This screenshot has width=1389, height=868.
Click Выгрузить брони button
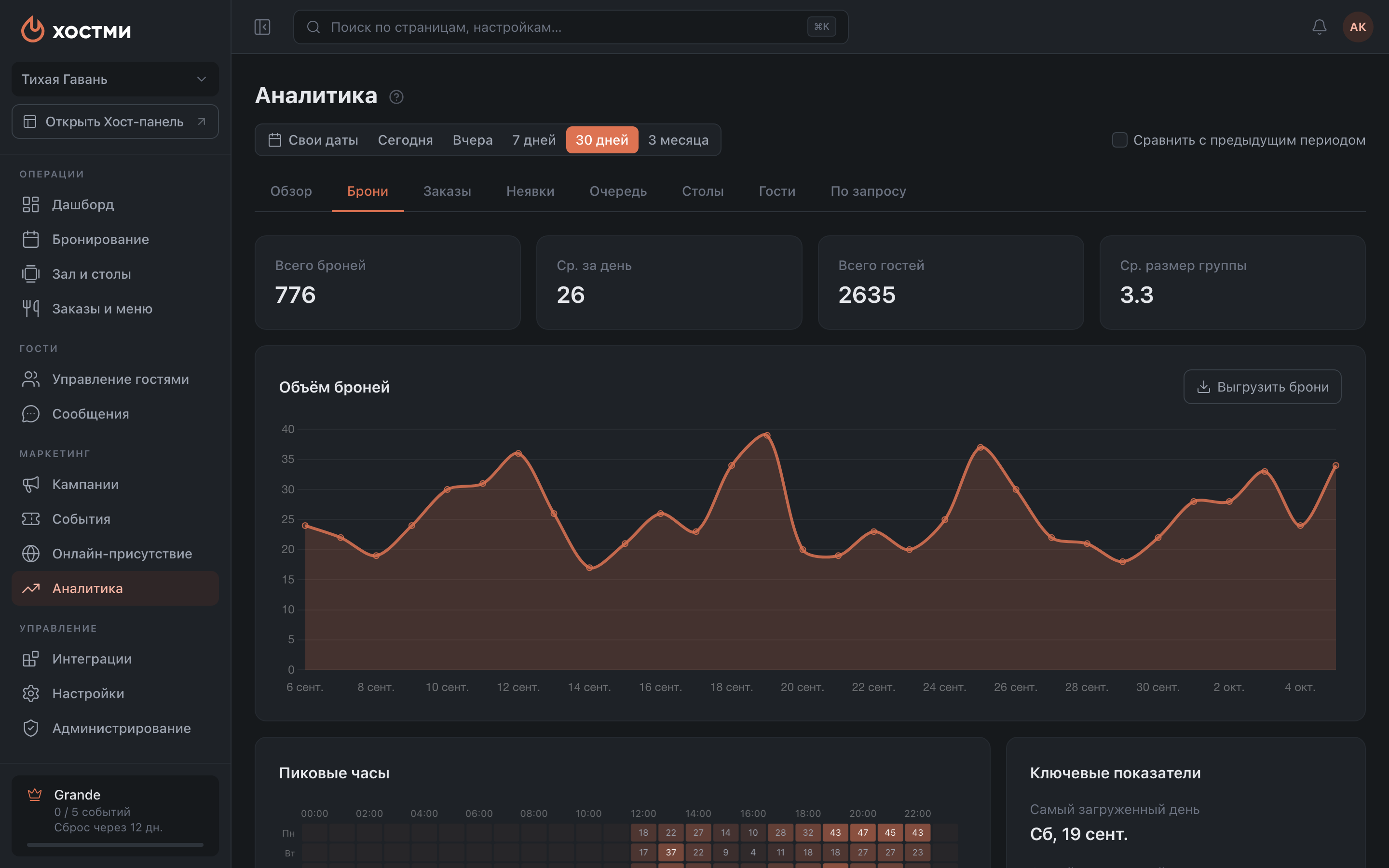point(1262,387)
